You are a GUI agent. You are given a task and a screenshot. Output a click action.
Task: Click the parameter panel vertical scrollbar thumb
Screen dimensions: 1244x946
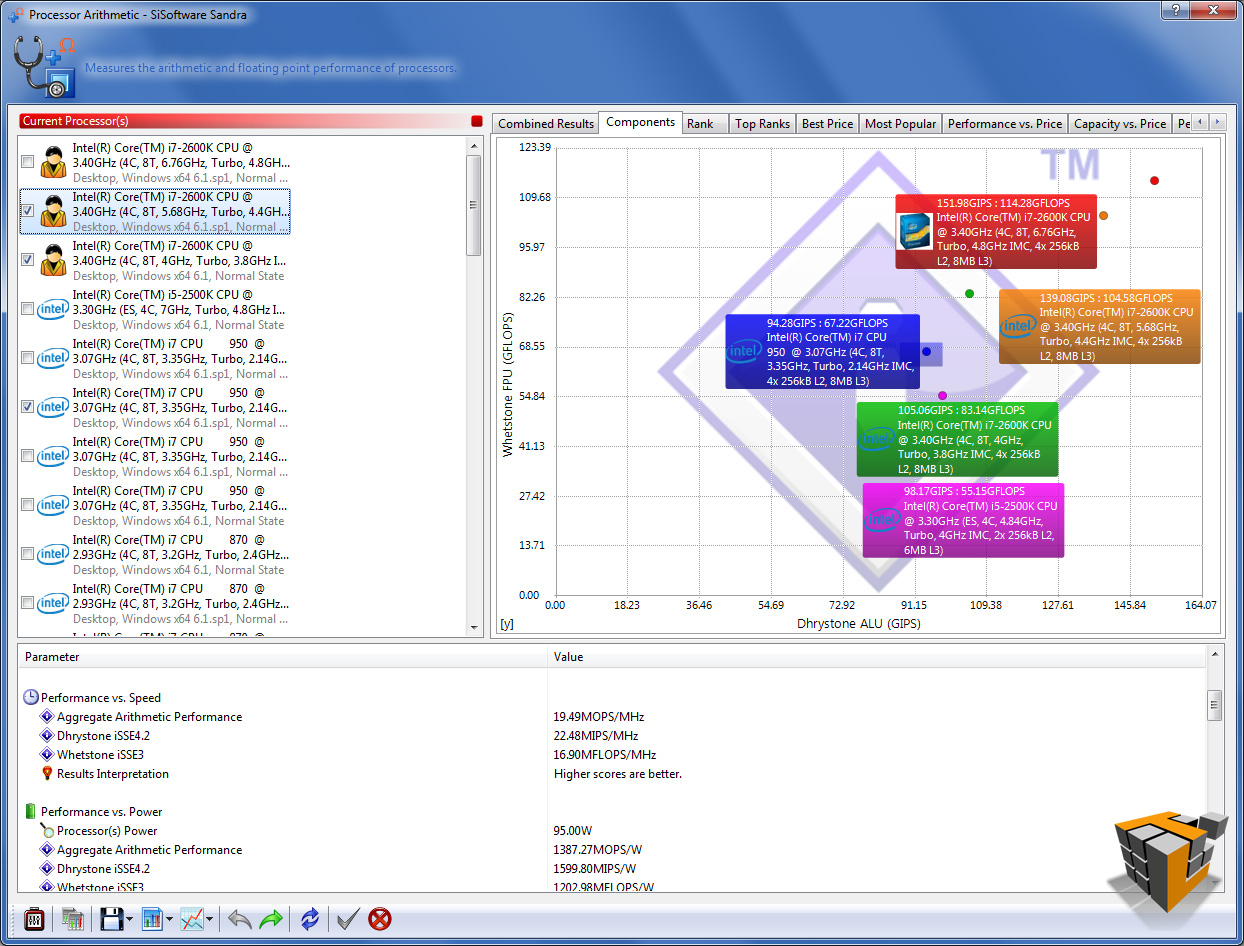pos(1215,704)
